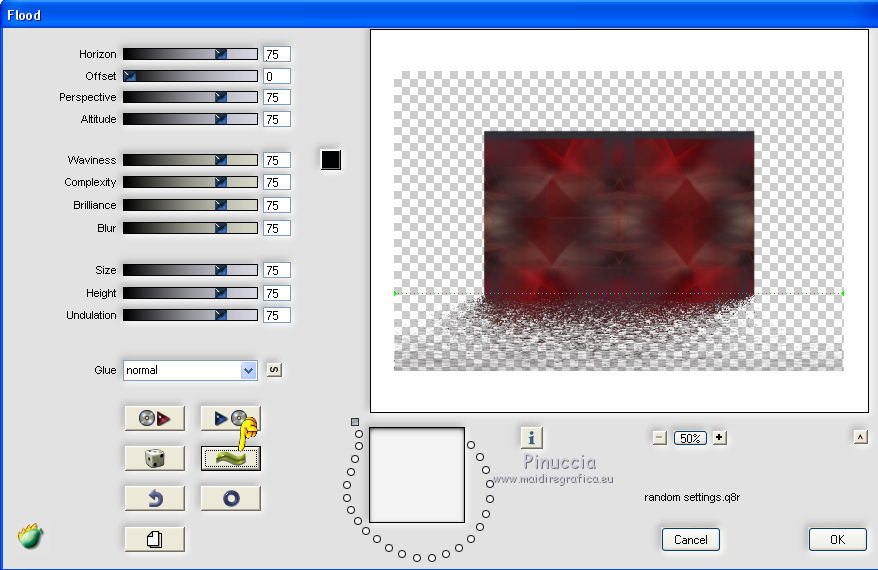This screenshot has height=570, width=878.
Task: Click the Horizon slider handle
Action: click(221, 54)
